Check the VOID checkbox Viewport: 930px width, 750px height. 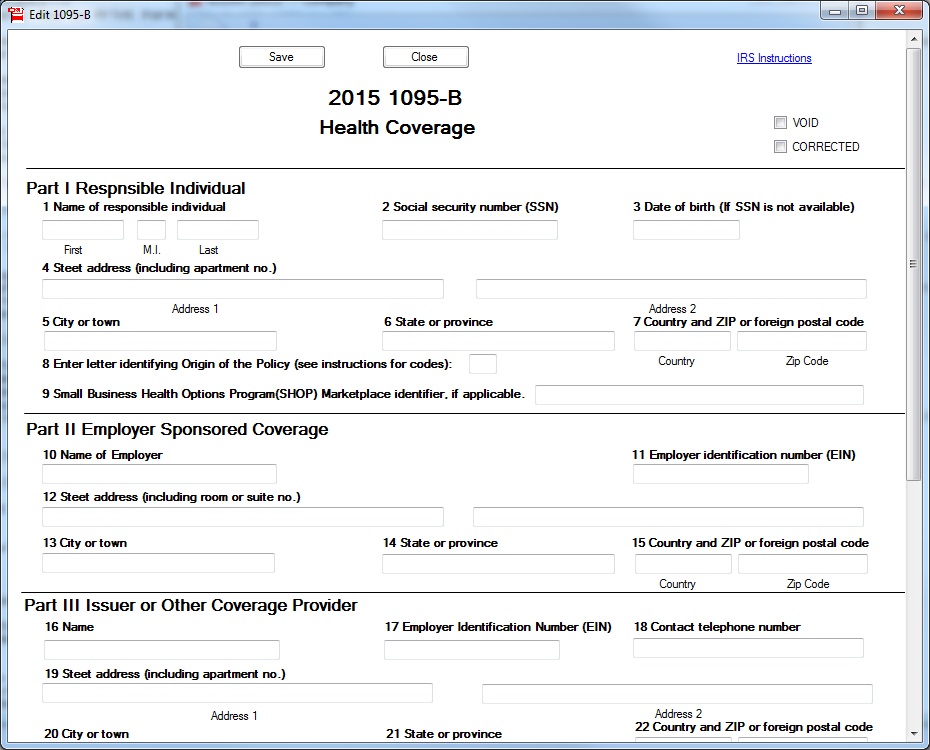coord(780,122)
